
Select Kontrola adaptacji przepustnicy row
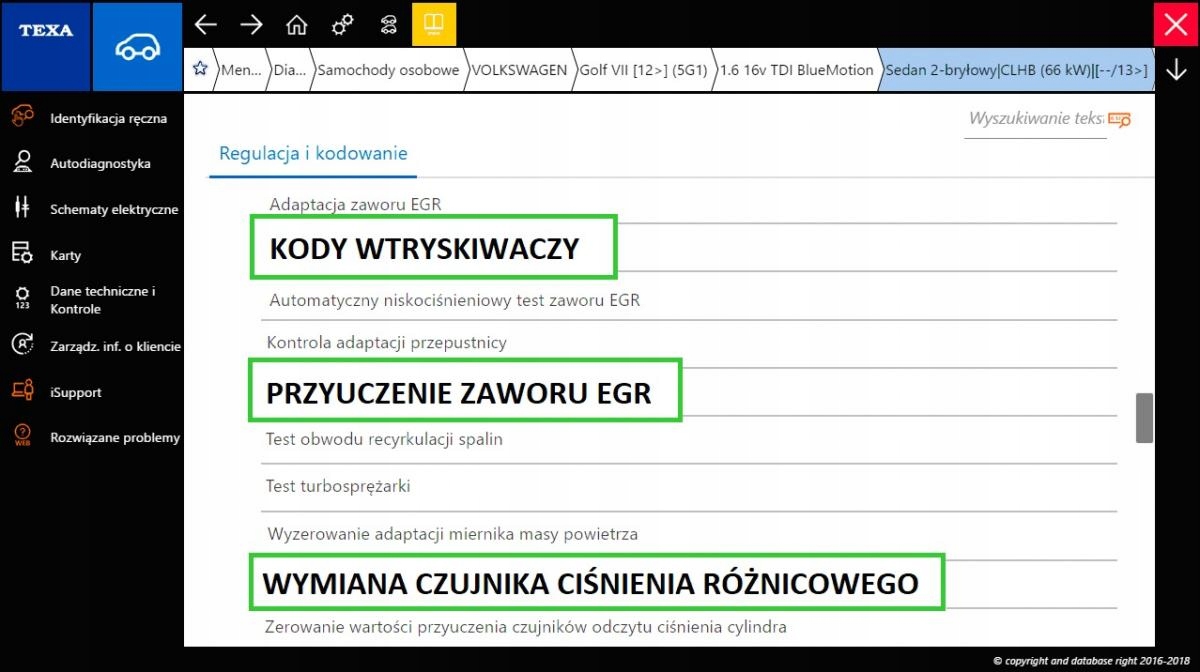pyautogui.click(x=689, y=343)
